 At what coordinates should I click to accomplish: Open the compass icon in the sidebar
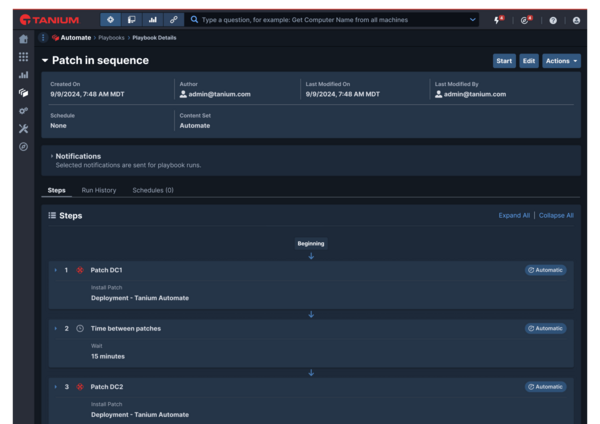coord(23,147)
